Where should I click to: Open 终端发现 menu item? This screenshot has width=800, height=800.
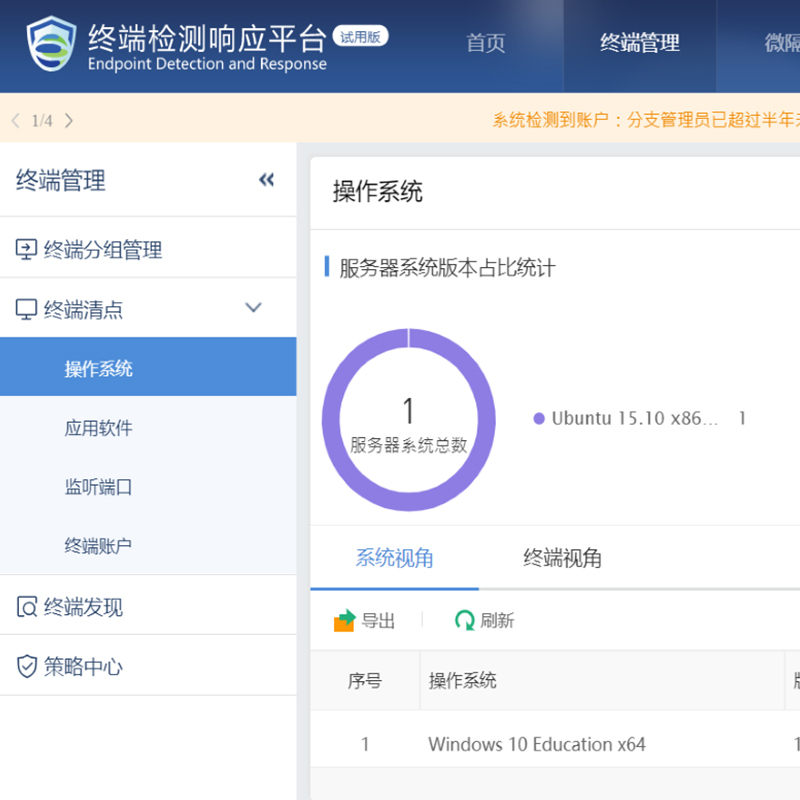(x=148, y=605)
